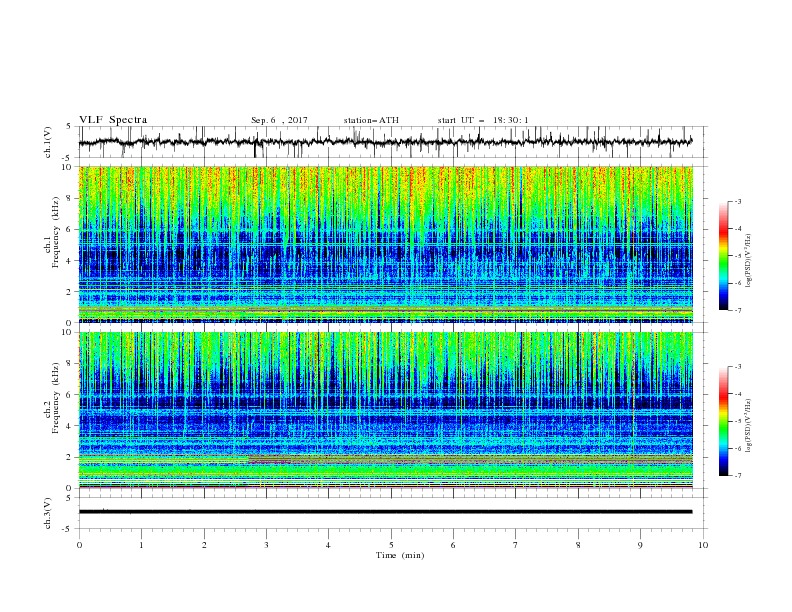This screenshot has width=792, height=612.
Task: Click the time axis tick label "4"
Action: [328, 545]
